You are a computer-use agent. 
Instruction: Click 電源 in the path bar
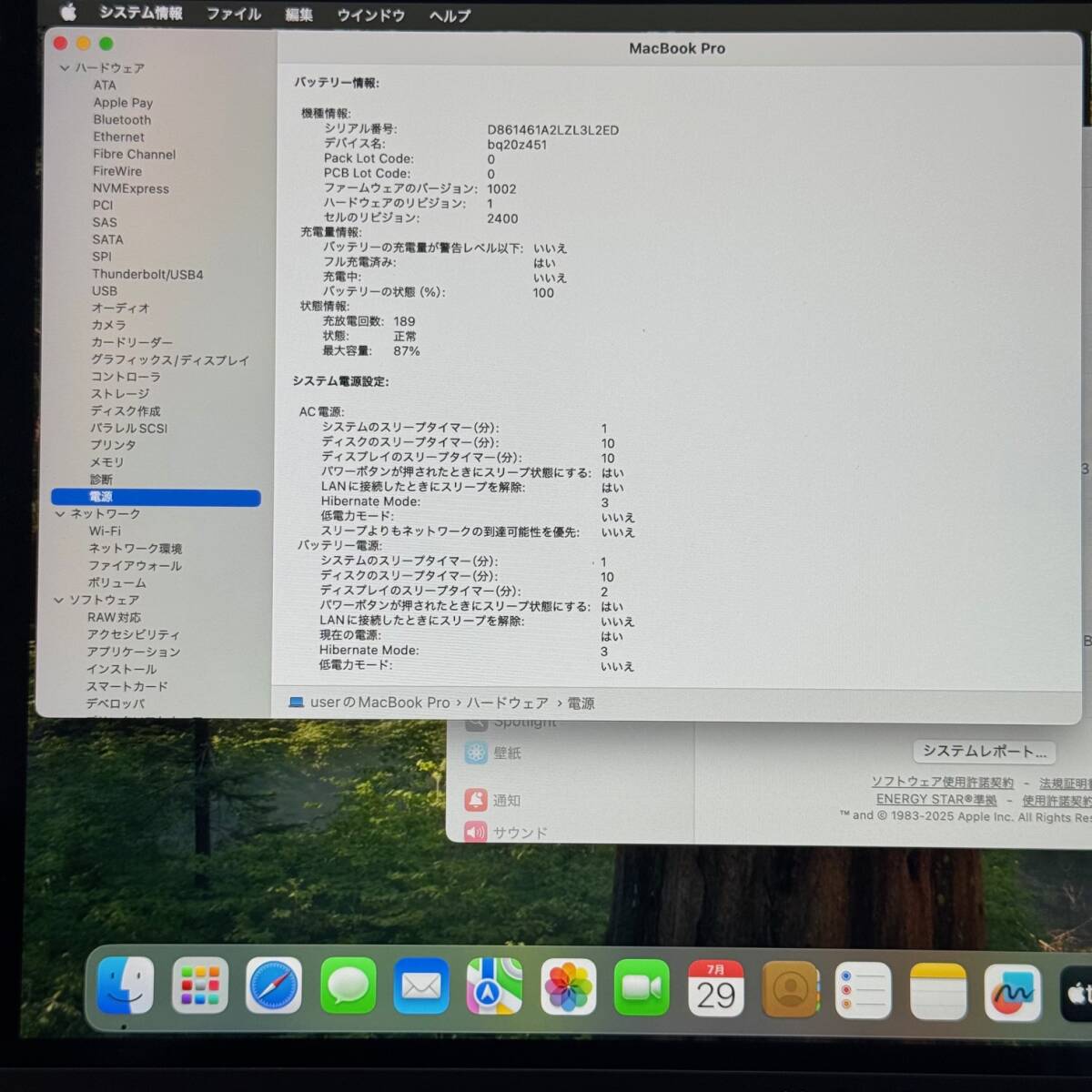[x=581, y=703]
